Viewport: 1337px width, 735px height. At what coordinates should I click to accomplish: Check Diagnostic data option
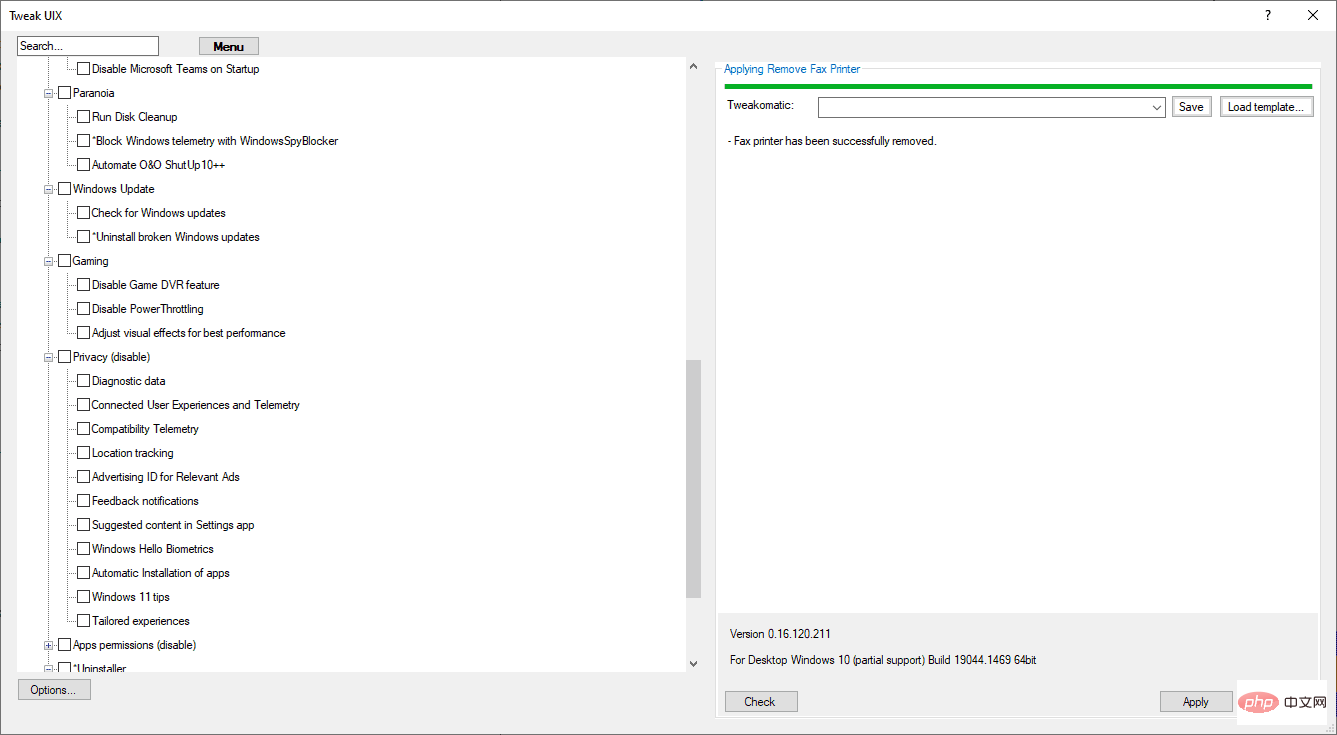point(84,381)
